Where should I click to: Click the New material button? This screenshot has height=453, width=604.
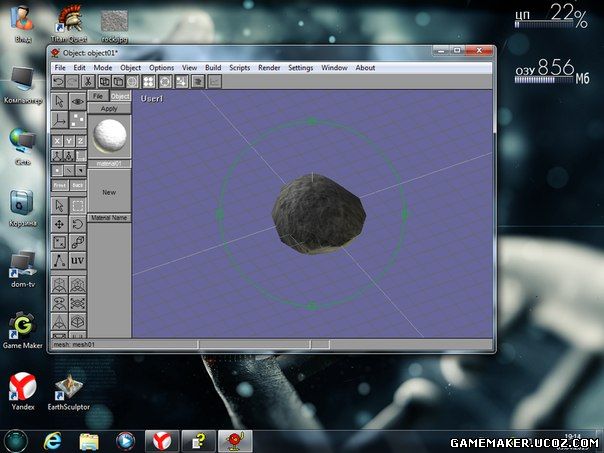coord(109,192)
